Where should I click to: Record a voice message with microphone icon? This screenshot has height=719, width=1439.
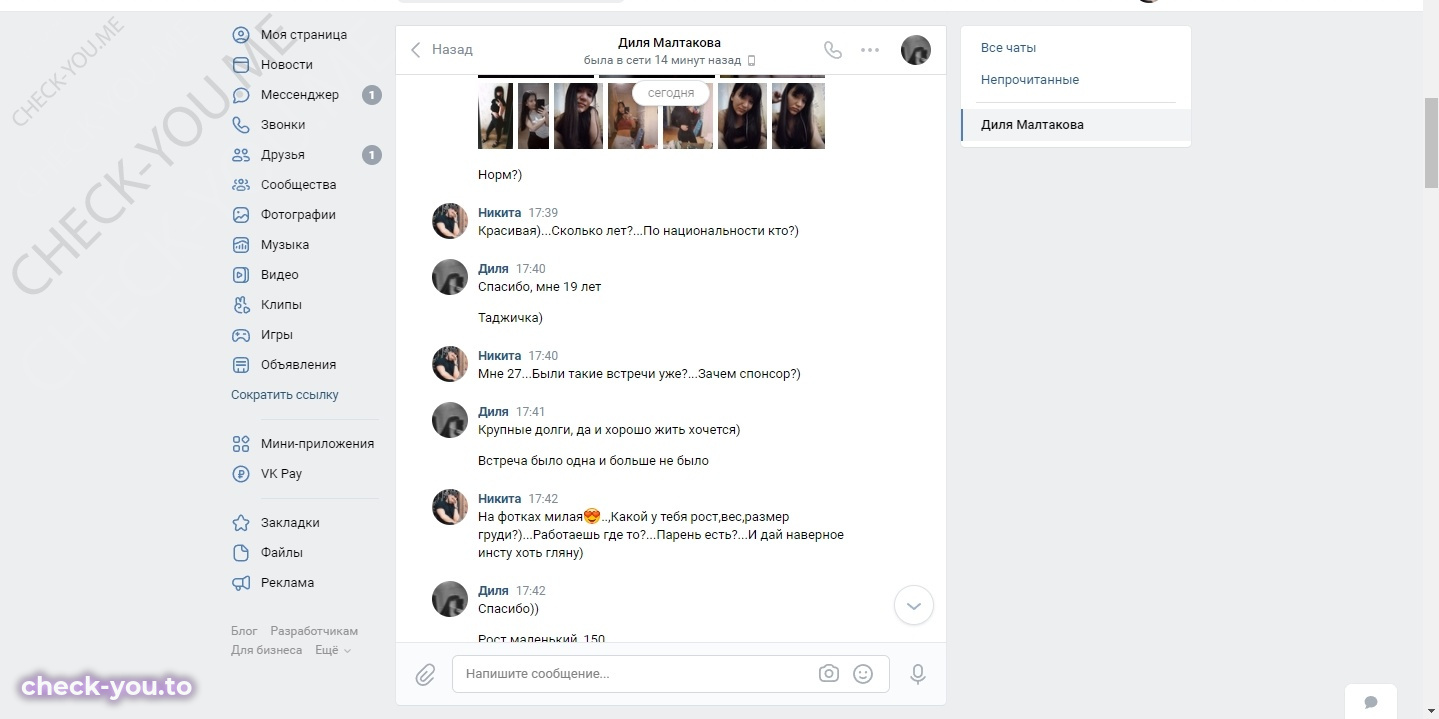[918, 674]
